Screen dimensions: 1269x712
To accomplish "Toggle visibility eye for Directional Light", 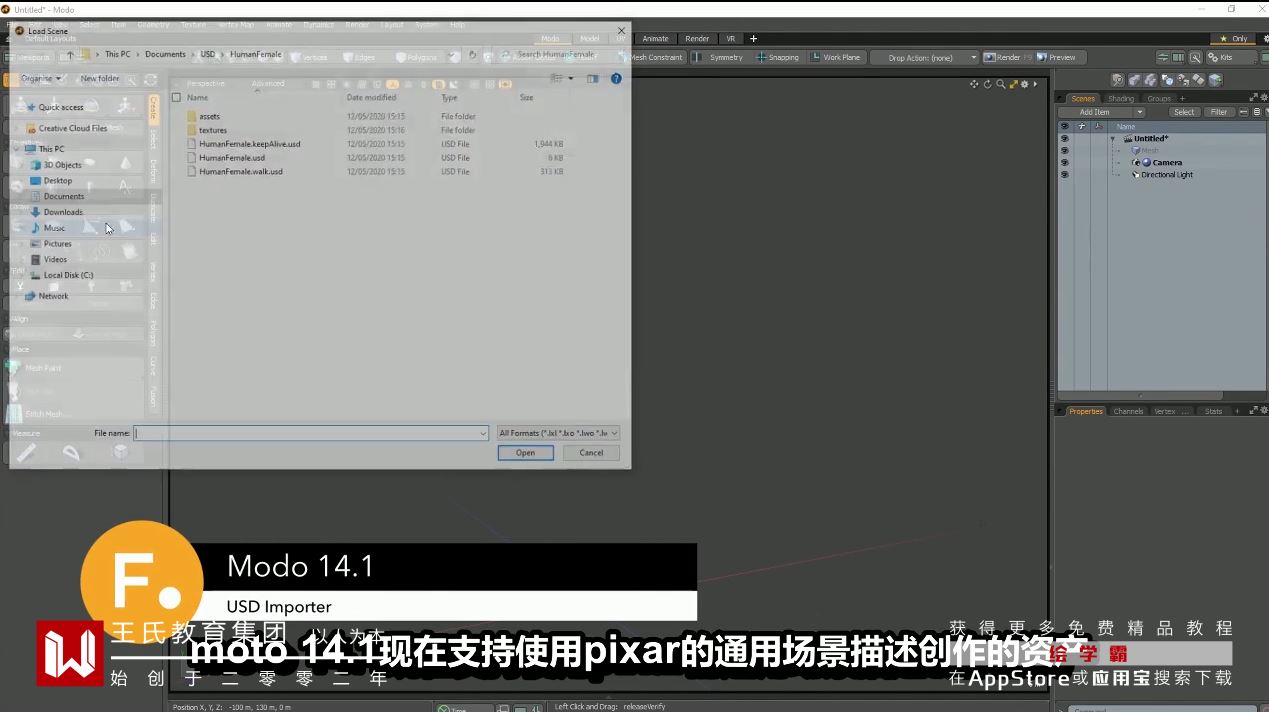I will tap(1064, 174).
